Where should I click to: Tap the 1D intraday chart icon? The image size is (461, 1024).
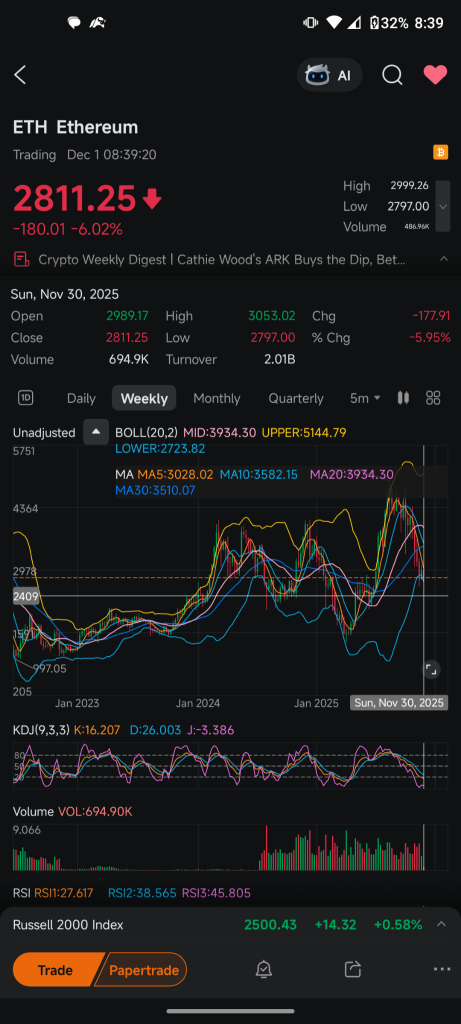pyautogui.click(x=26, y=398)
